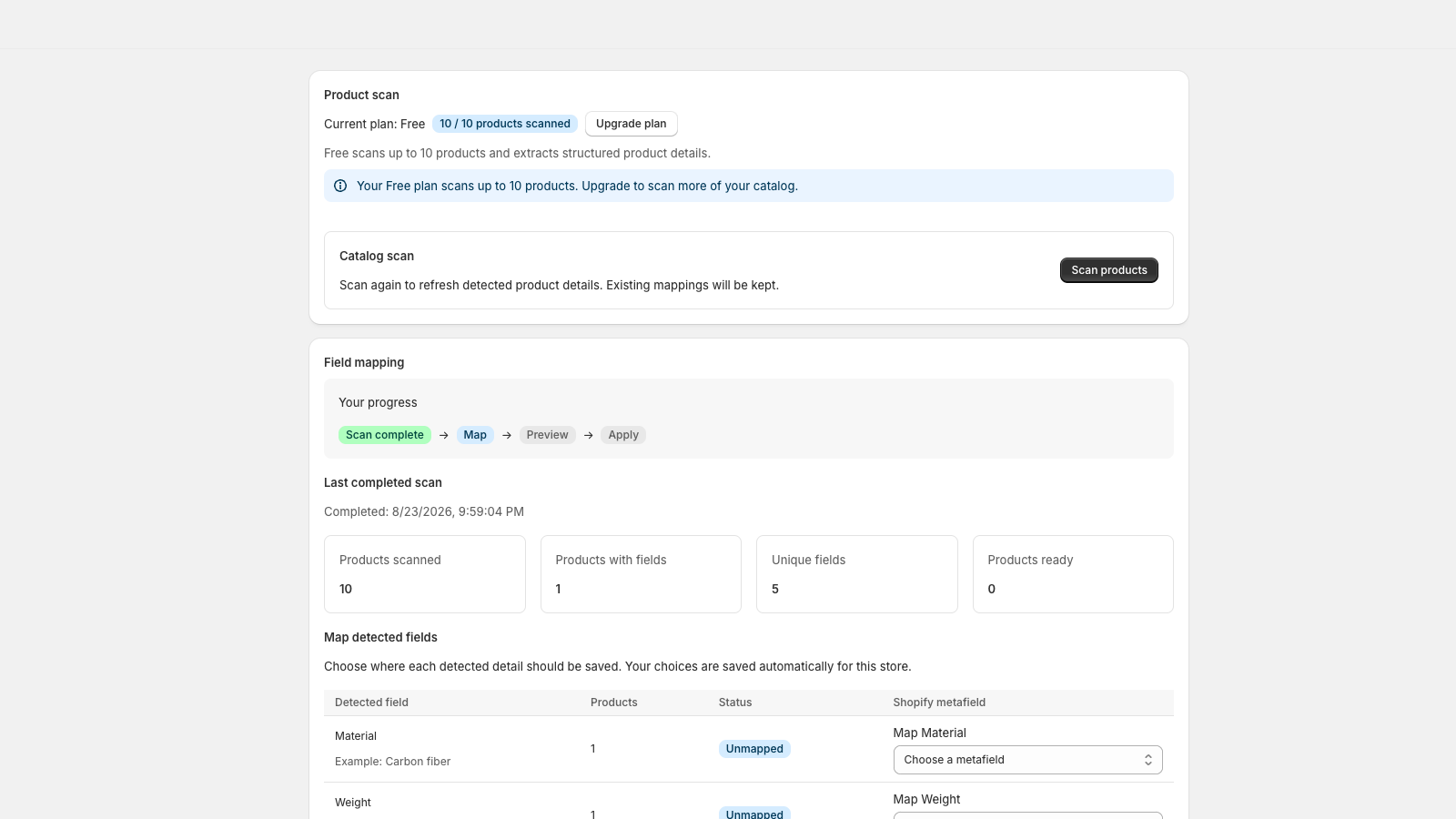Click the arrow between Preview and Apply
The width and height of the screenshot is (1456, 819).
click(589, 435)
